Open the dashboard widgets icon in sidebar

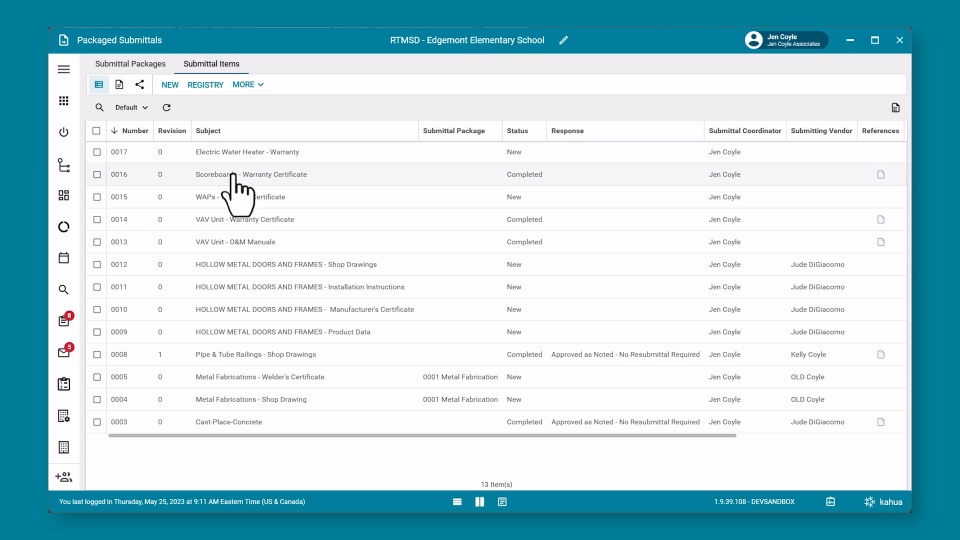point(64,195)
